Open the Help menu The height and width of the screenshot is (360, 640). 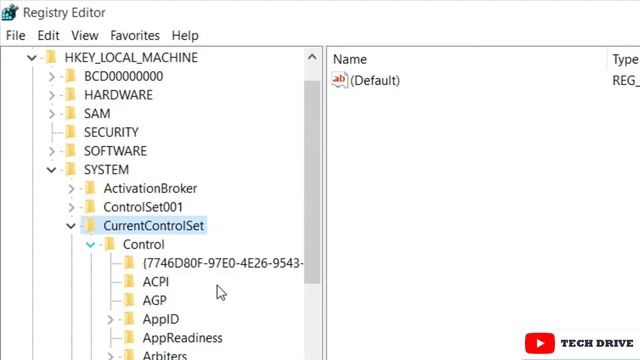click(x=185, y=36)
